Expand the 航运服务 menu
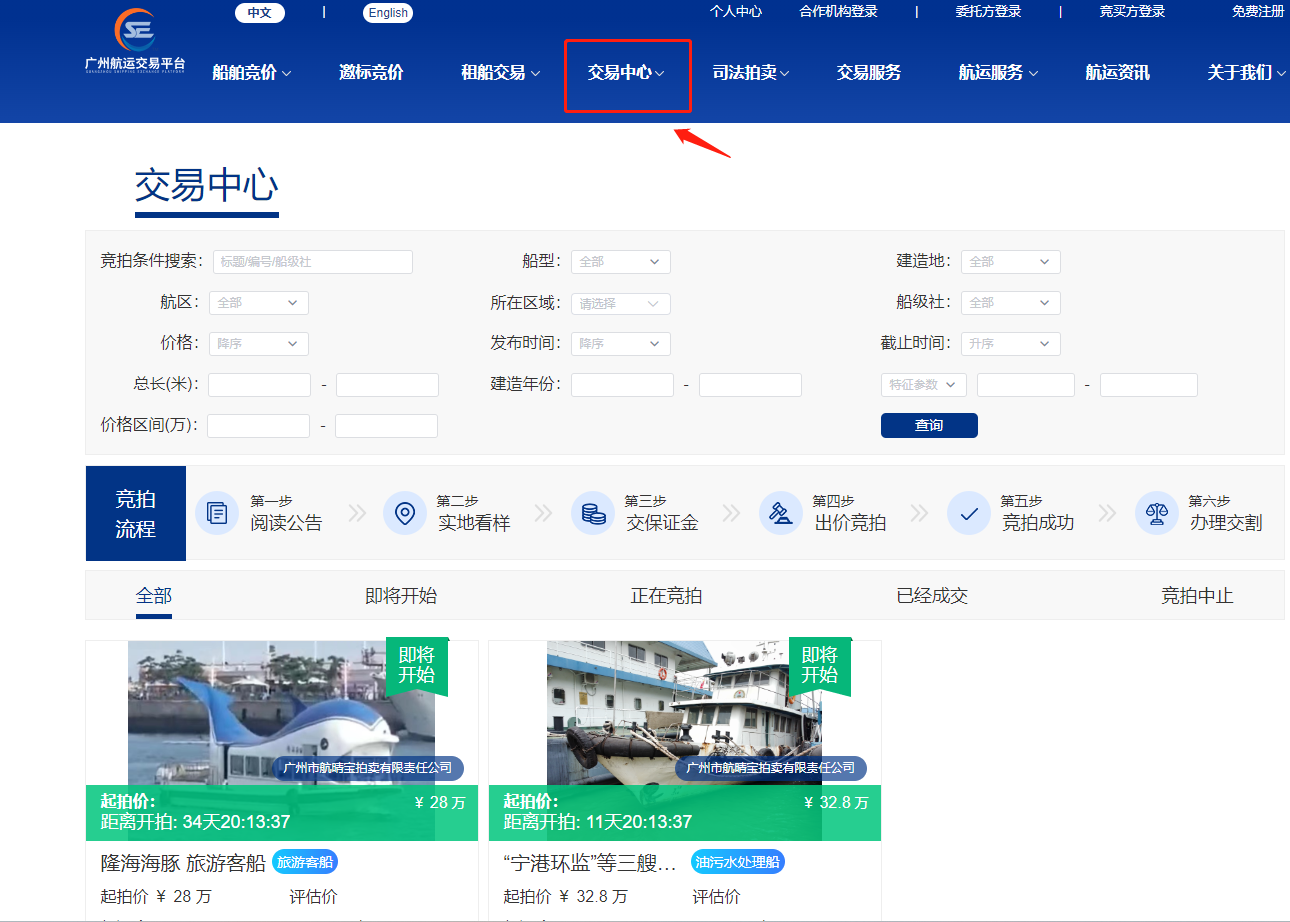This screenshot has height=922, width=1290. pos(999,72)
